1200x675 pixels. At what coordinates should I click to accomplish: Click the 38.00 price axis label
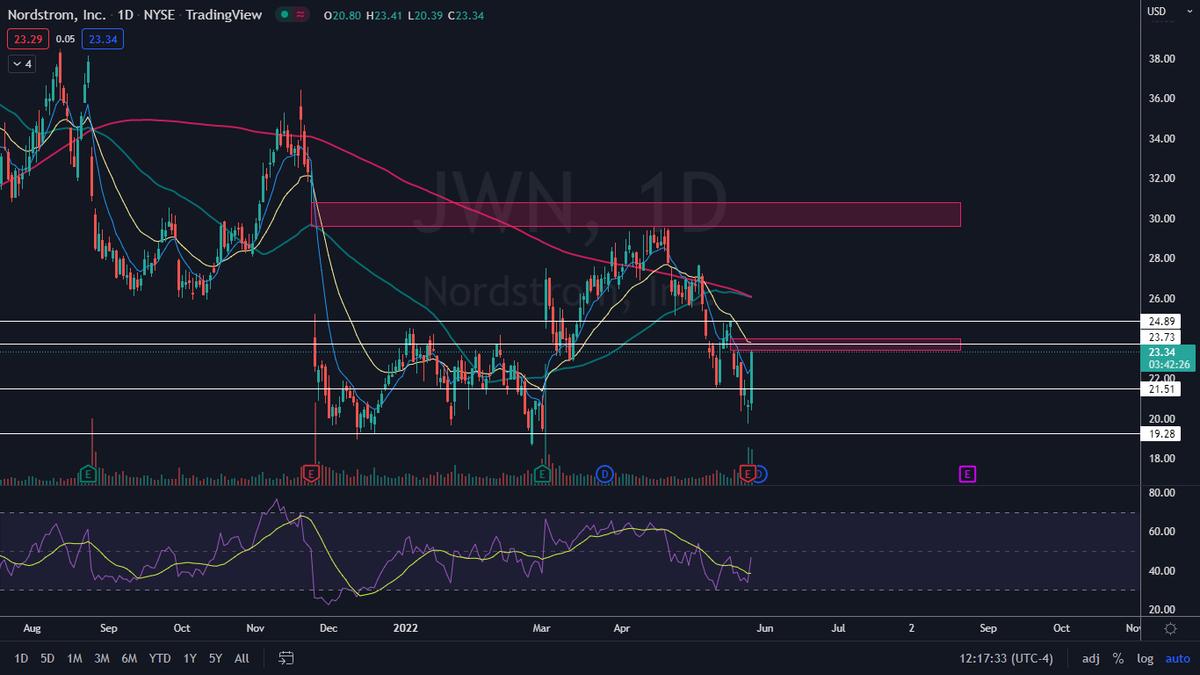tap(1161, 59)
